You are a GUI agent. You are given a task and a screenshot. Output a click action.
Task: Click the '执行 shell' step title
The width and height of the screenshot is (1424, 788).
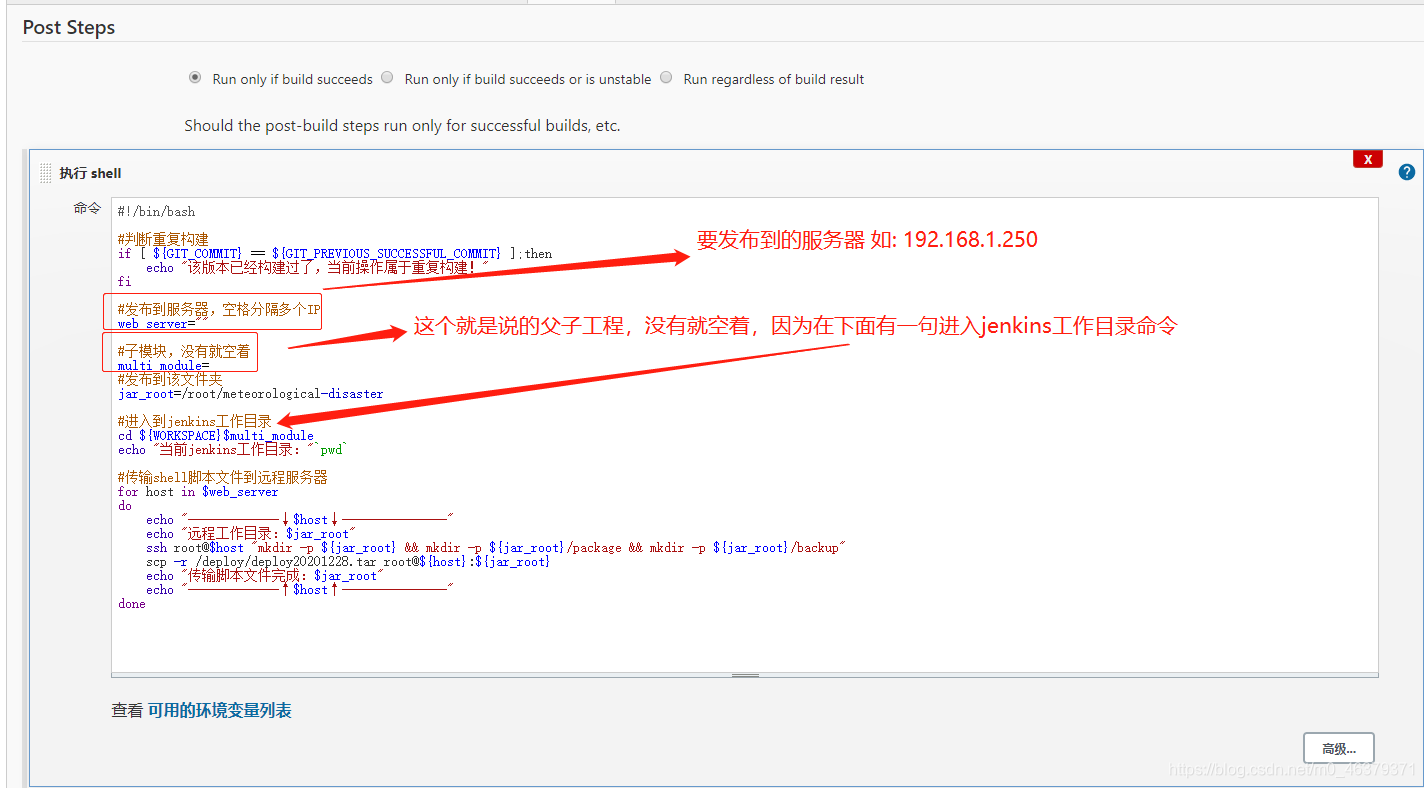tap(90, 173)
